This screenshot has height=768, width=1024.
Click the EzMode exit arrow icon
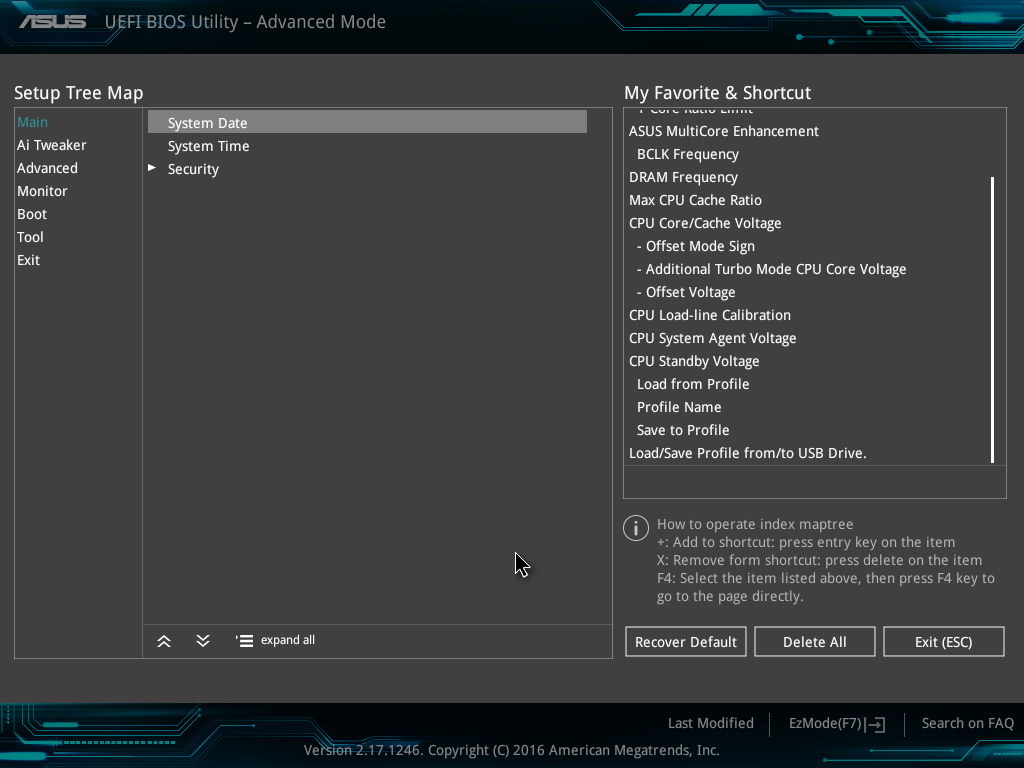(x=875, y=724)
